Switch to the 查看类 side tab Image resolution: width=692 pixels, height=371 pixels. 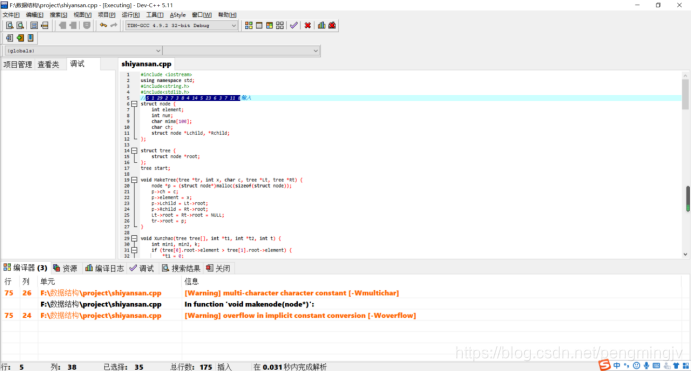tap(48, 64)
